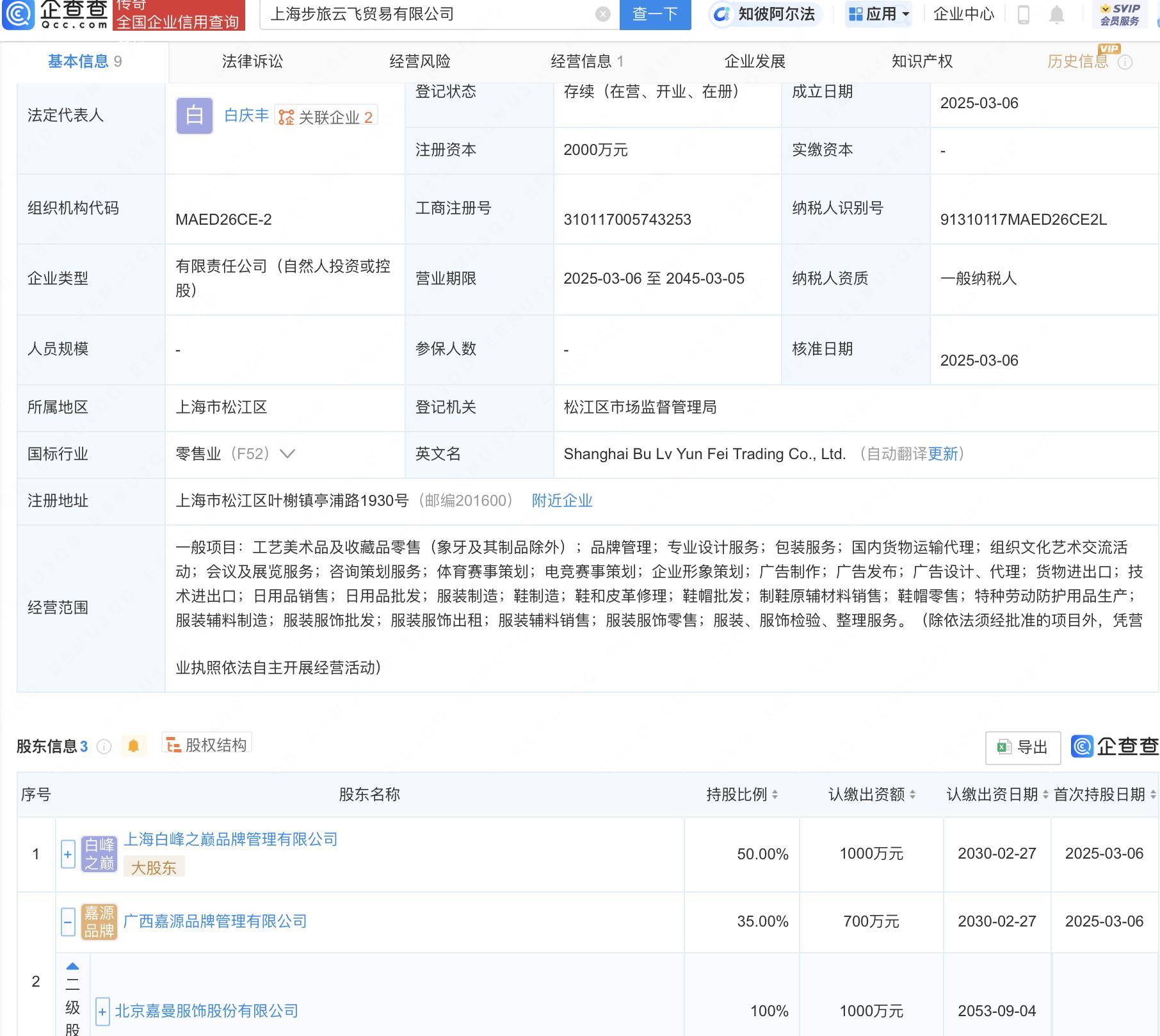Expand 上海白峰之巅品牌管理 shareholder row

click(68, 854)
